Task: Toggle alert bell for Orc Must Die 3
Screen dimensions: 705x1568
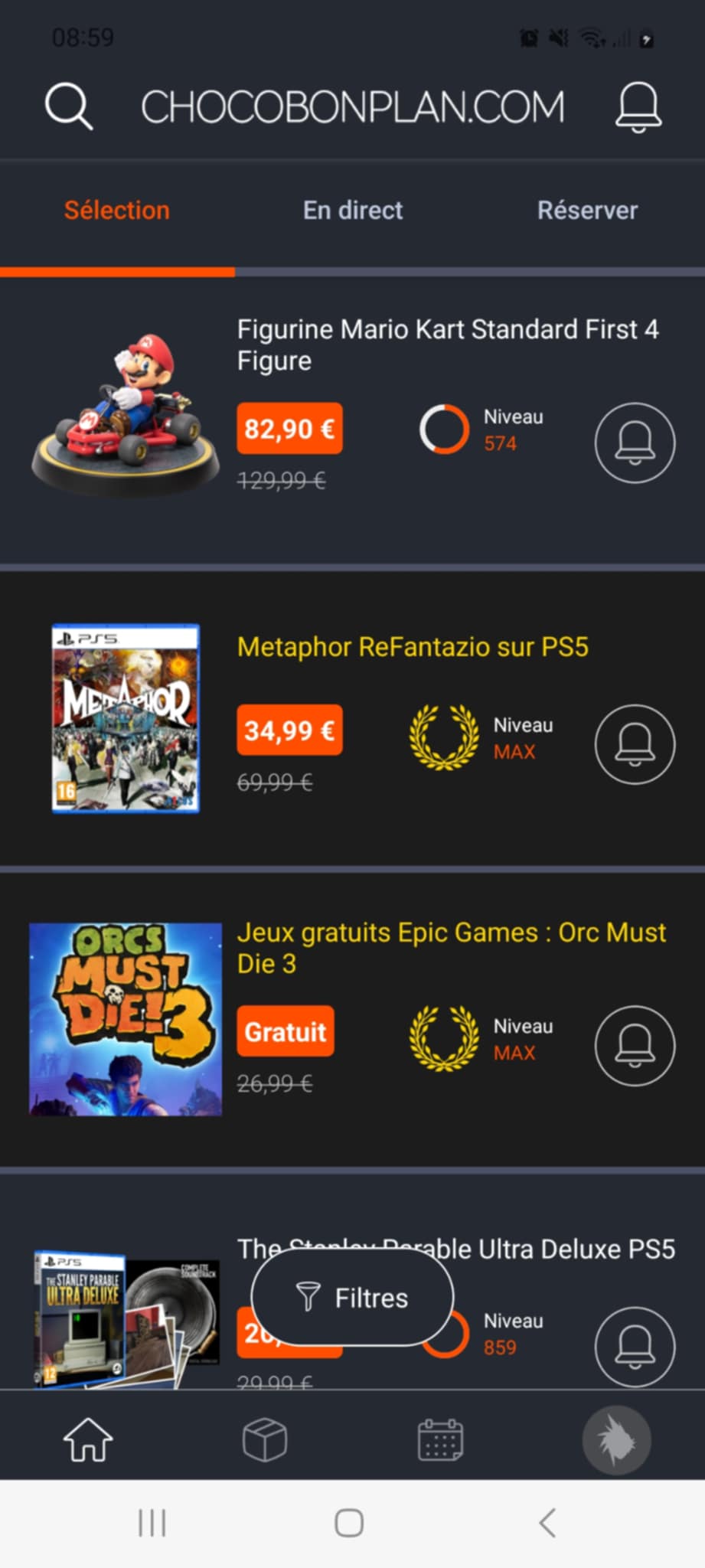Action: [x=635, y=1045]
